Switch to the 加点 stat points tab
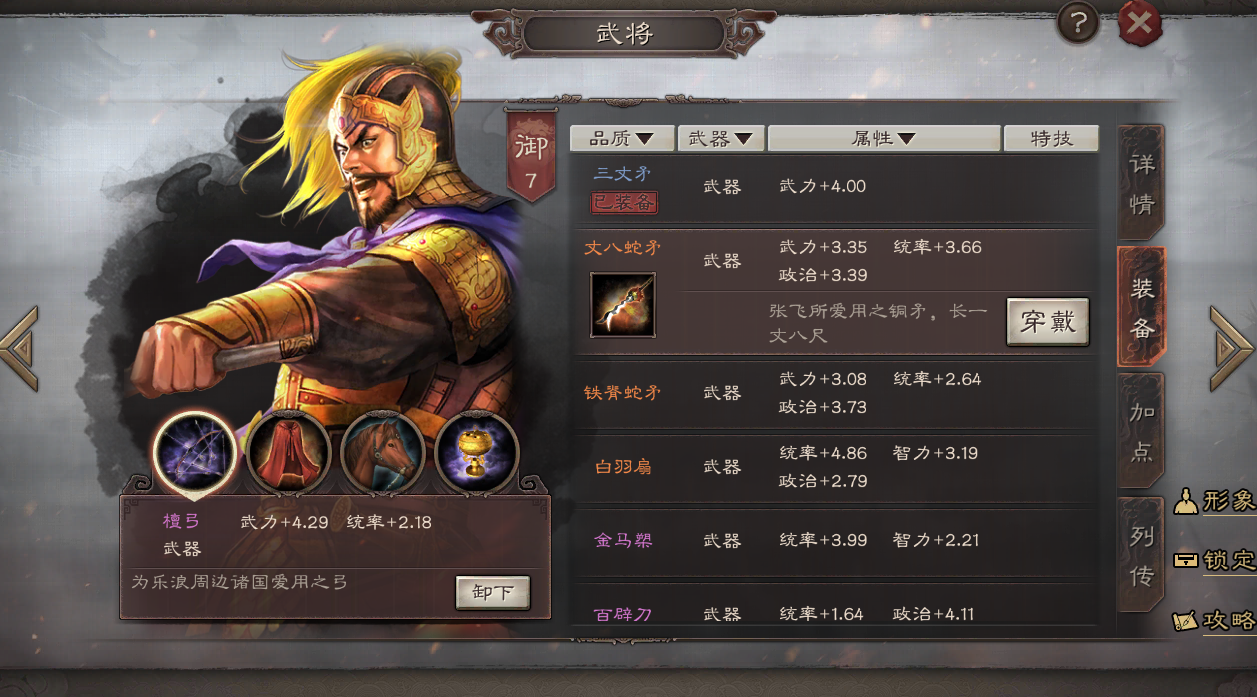This screenshot has height=697, width=1257. (x=1141, y=431)
